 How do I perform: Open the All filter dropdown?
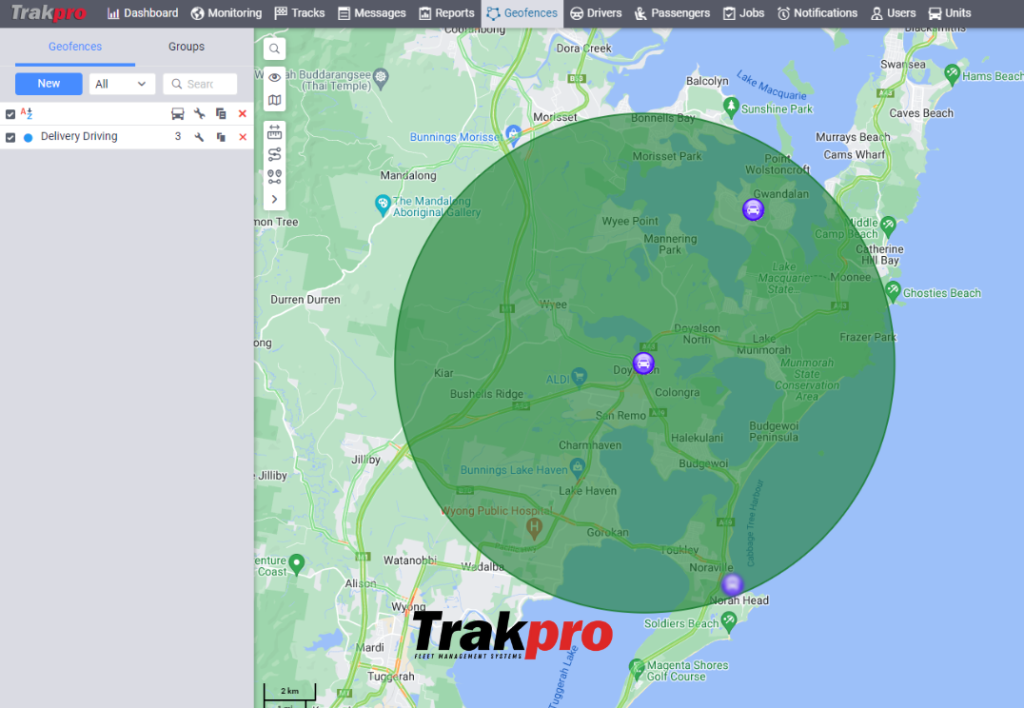(x=120, y=84)
